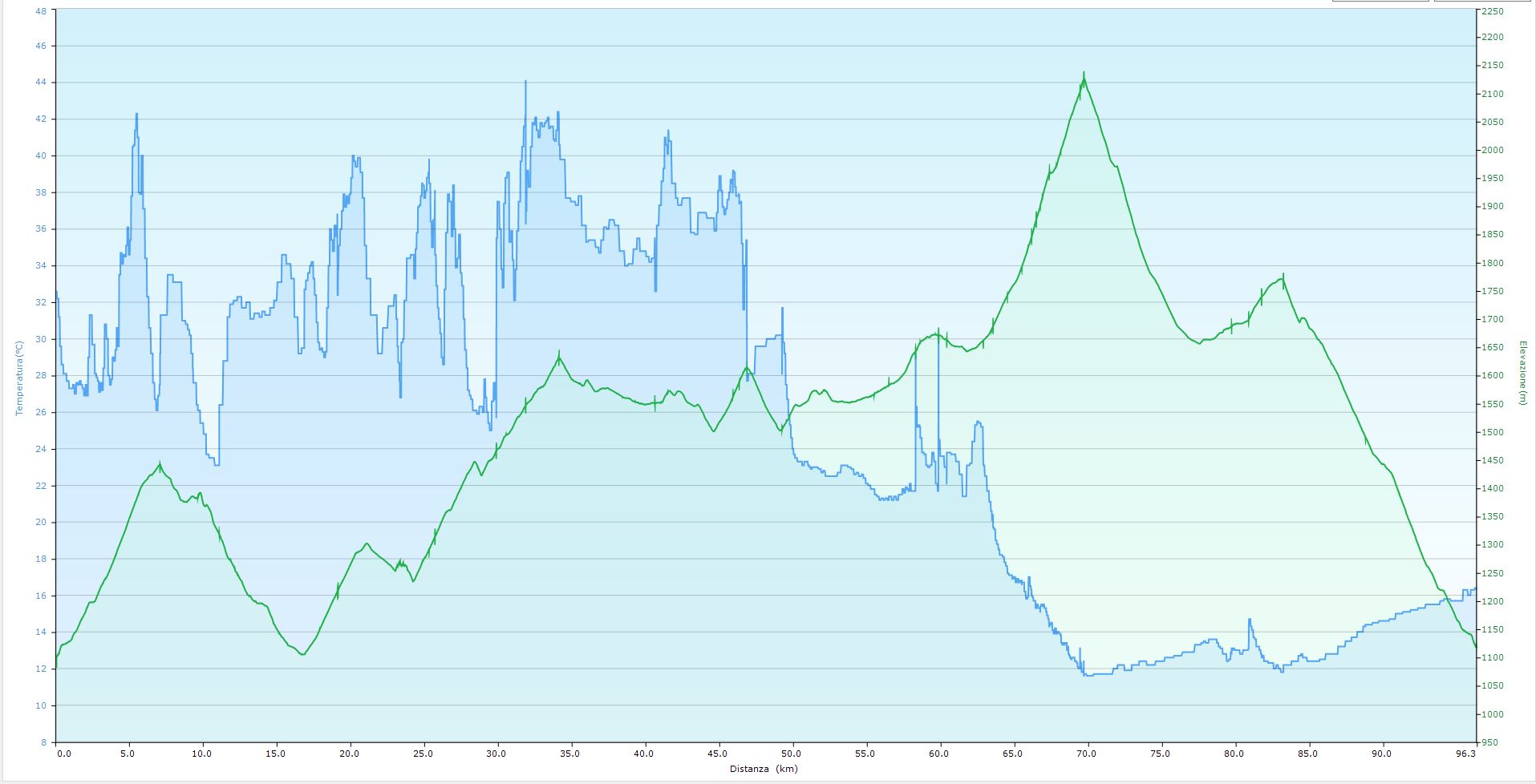The width and height of the screenshot is (1536, 784).
Task: Click the 25.0 distance tick label
Action: (424, 754)
